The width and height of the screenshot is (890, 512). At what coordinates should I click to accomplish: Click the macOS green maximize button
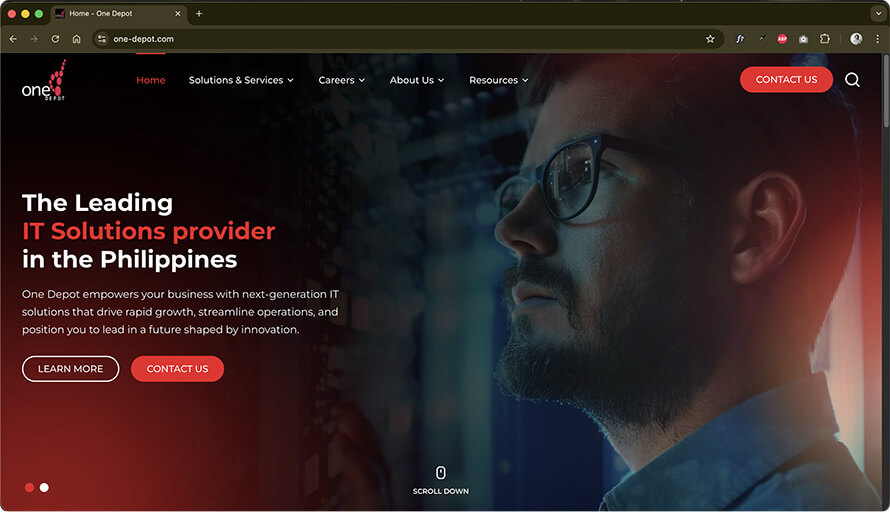point(39,14)
